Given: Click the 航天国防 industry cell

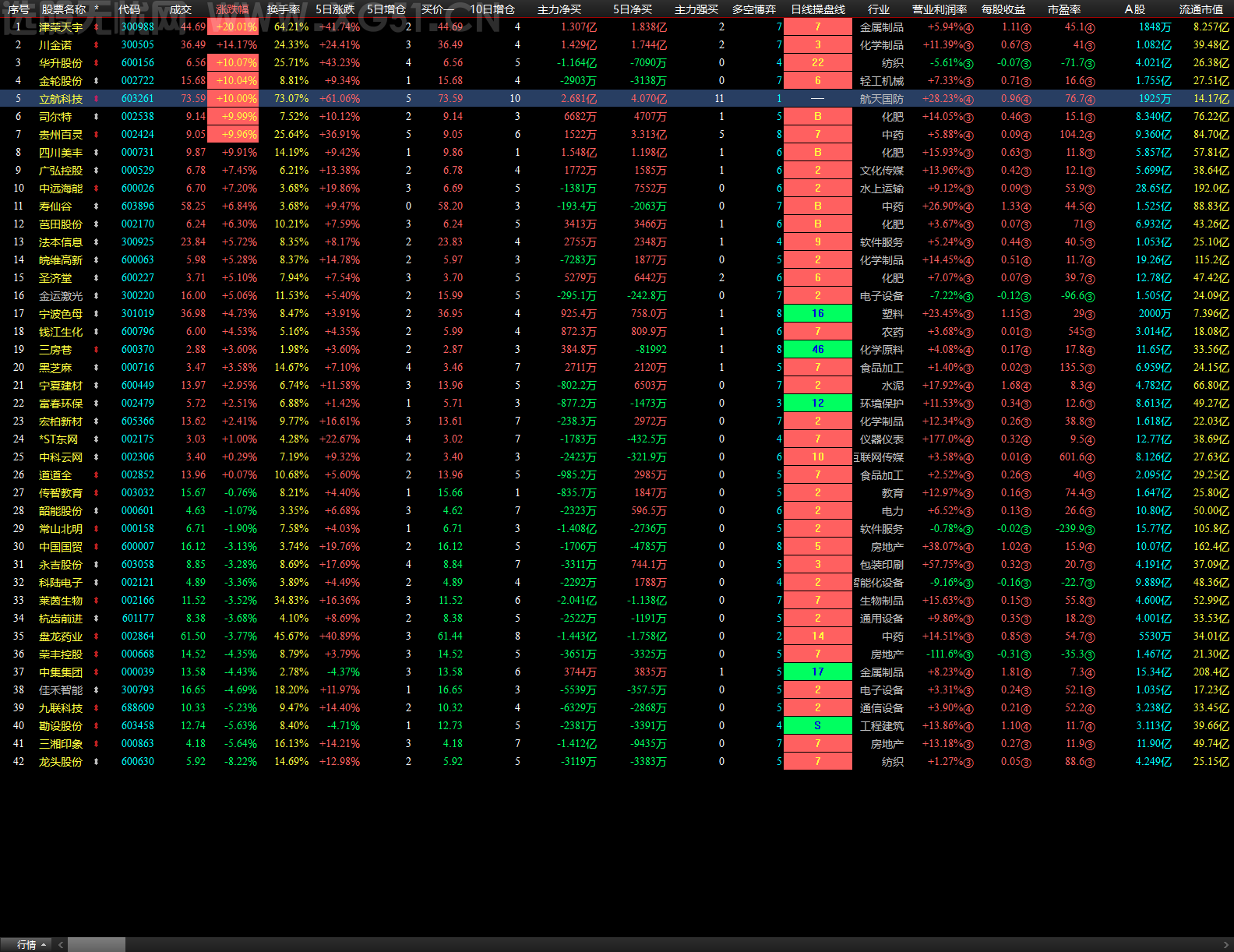Looking at the screenshot, I should (882, 99).
